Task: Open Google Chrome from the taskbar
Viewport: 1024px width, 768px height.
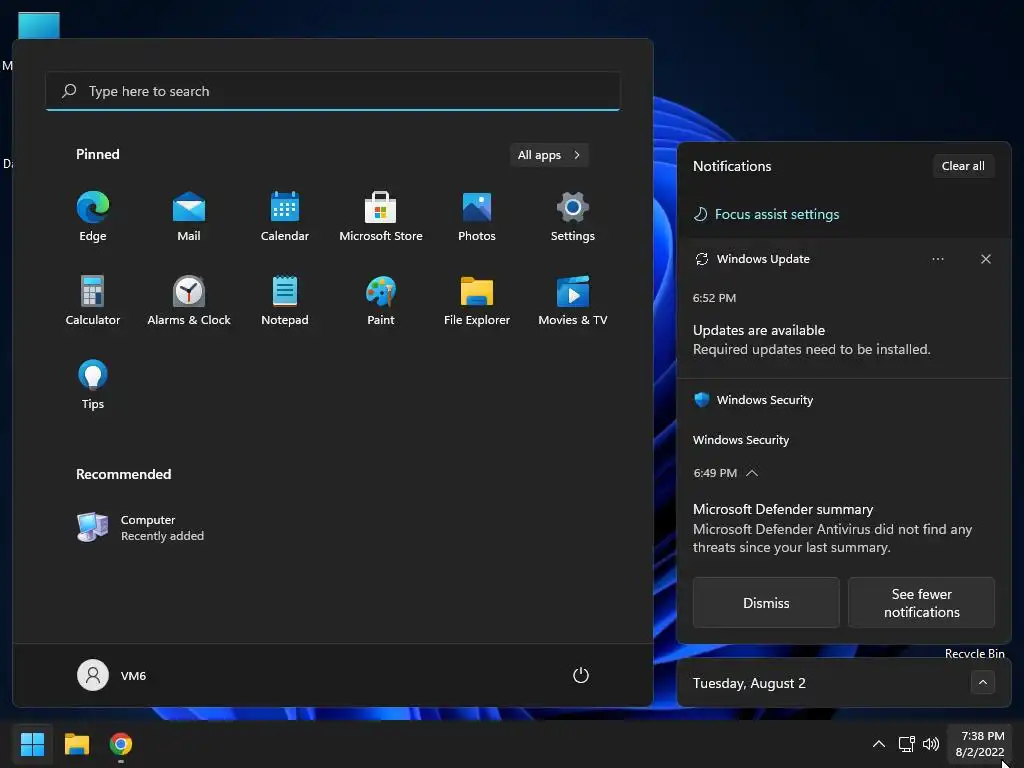Action: [121, 744]
